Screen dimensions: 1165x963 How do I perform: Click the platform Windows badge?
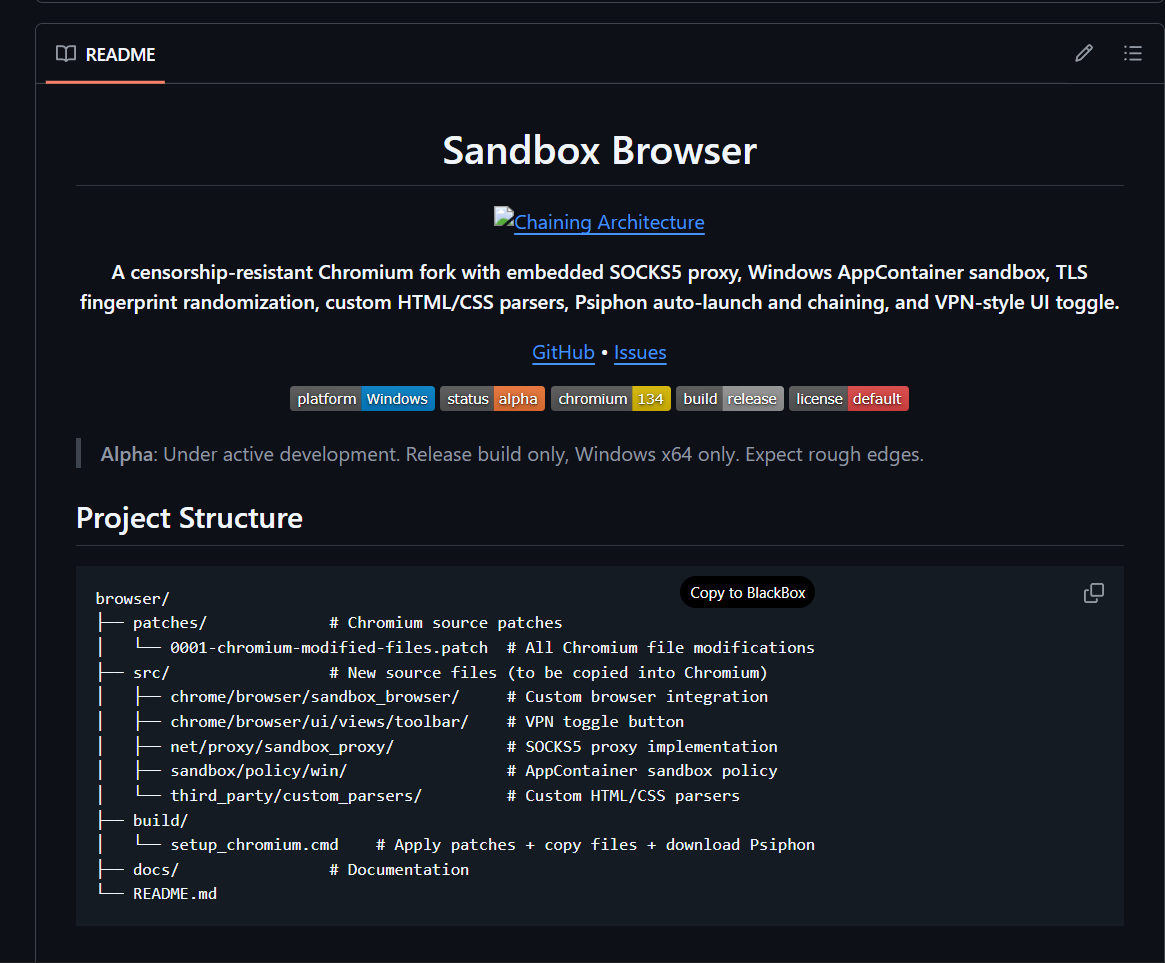click(362, 399)
